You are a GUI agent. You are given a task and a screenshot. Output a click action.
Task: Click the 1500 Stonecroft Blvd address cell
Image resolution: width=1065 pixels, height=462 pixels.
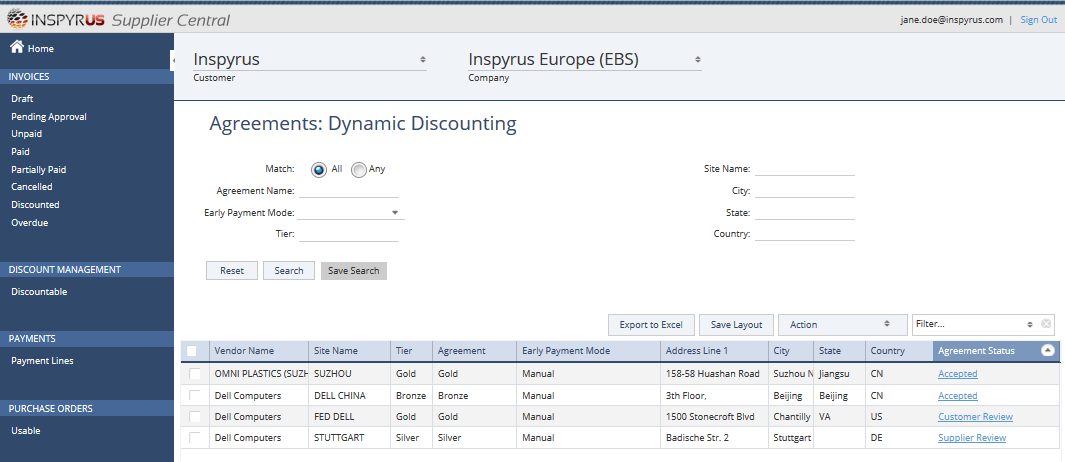coord(715,416)
